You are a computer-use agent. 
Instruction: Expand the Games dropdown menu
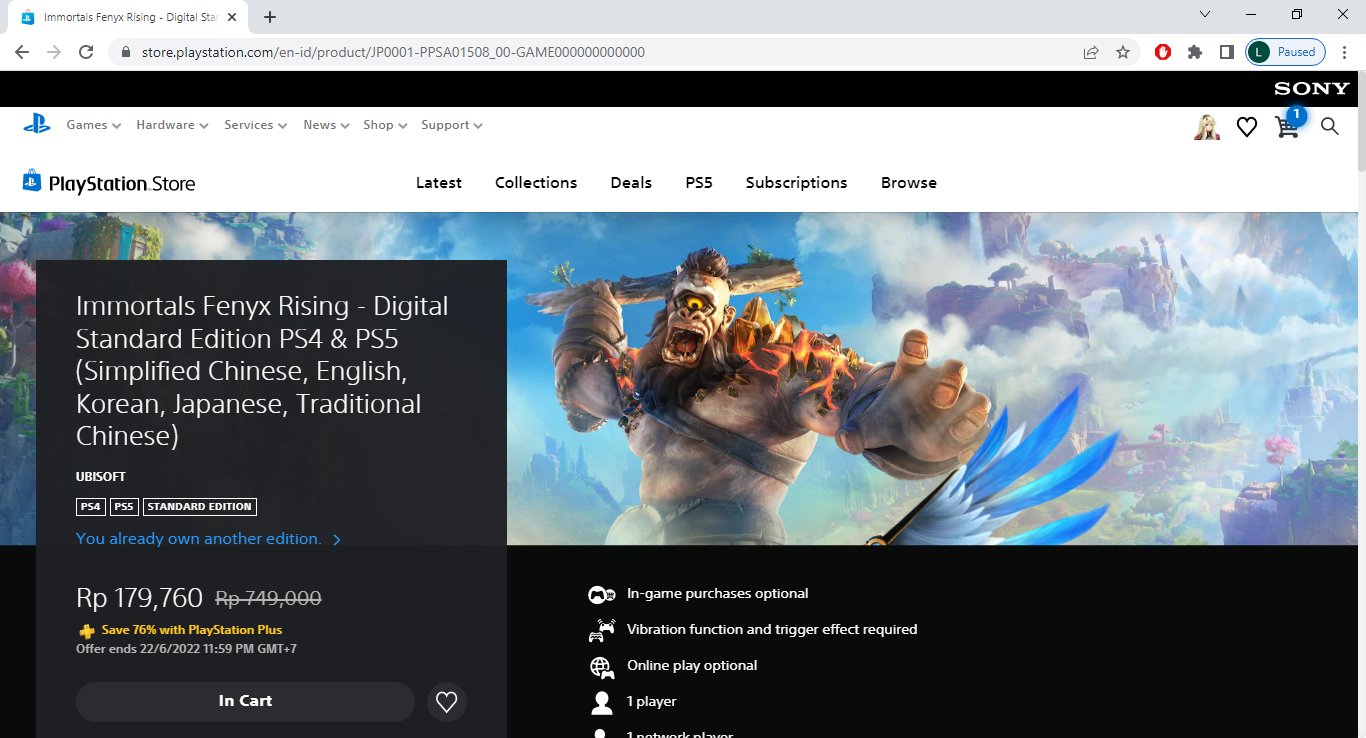tap(94, 125)
